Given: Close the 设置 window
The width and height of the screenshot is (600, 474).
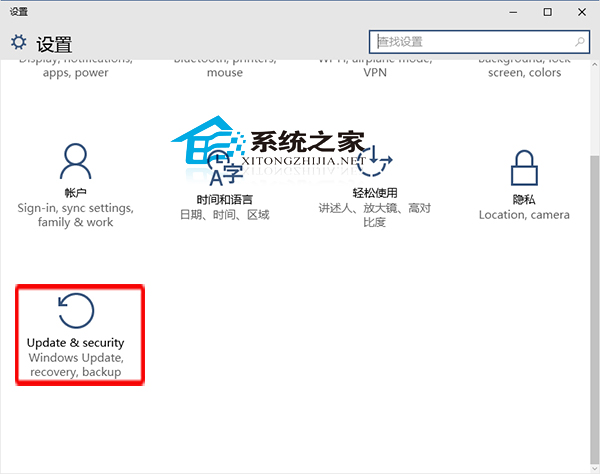Looking at the screenshot, I should (582, 12).
